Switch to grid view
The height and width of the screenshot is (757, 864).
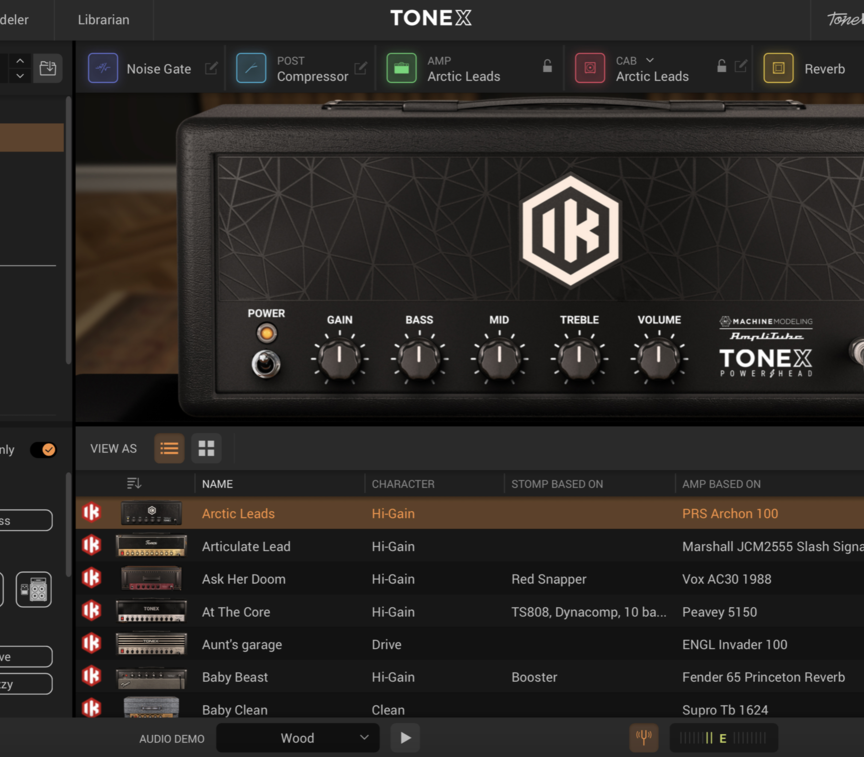(x=207, y=448)
